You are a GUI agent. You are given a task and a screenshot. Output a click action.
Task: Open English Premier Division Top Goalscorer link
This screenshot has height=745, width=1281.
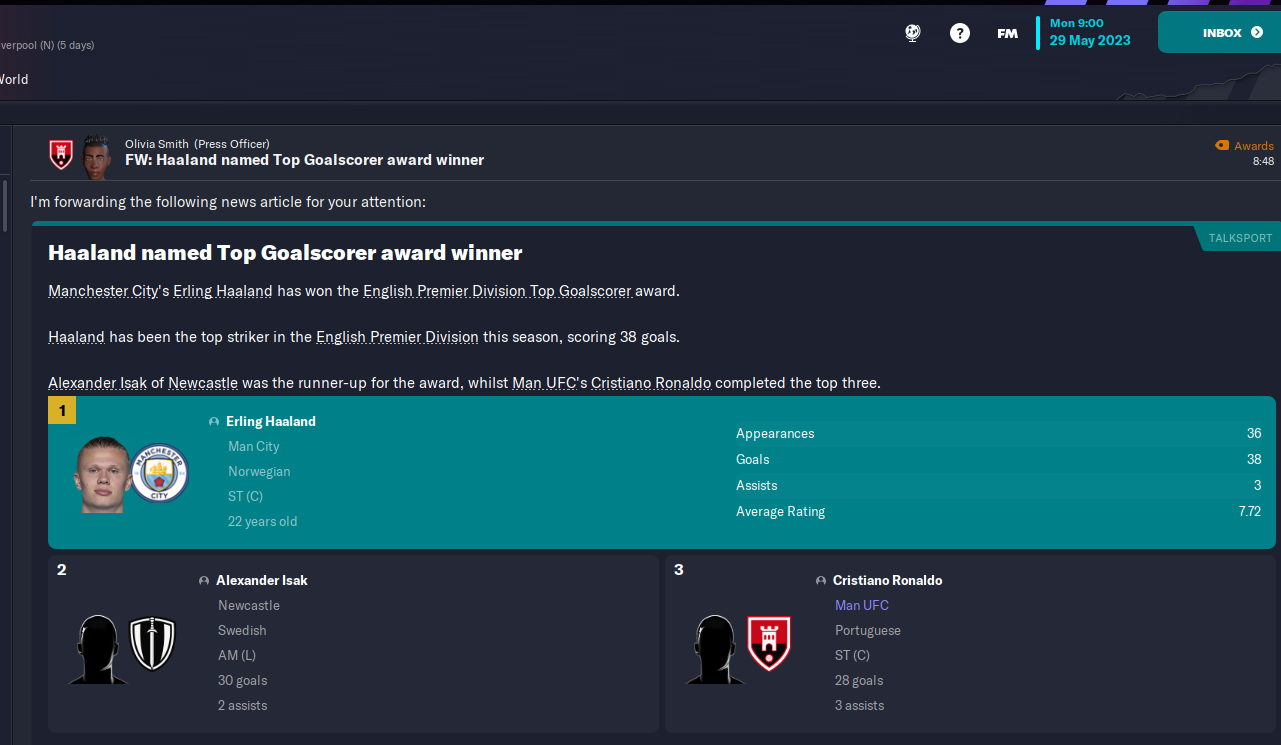(497, 291)
